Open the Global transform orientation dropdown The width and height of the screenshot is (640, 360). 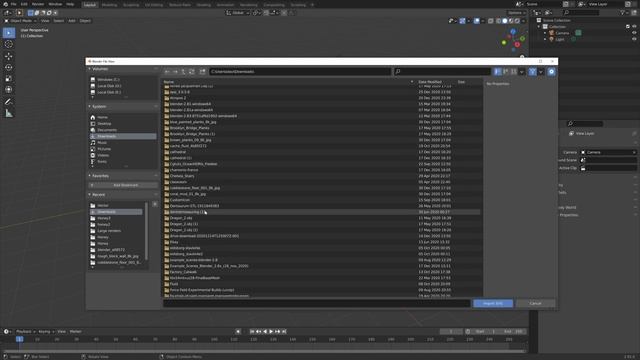point(238,13)
